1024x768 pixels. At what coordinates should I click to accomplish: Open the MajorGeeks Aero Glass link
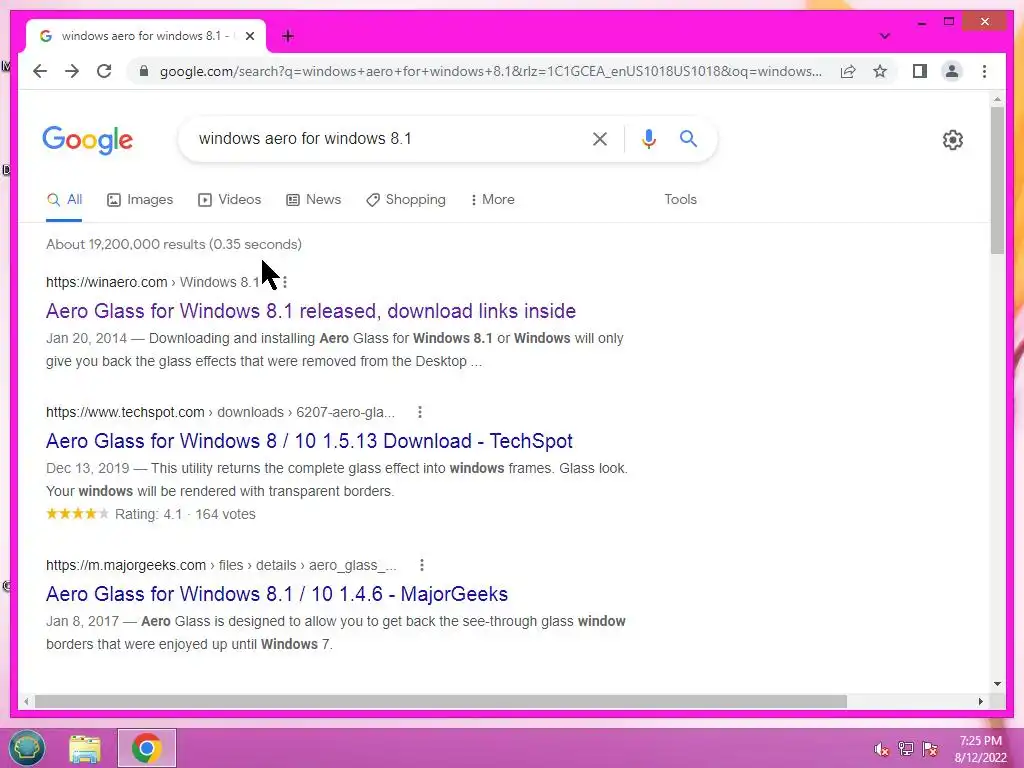point(277,594)
